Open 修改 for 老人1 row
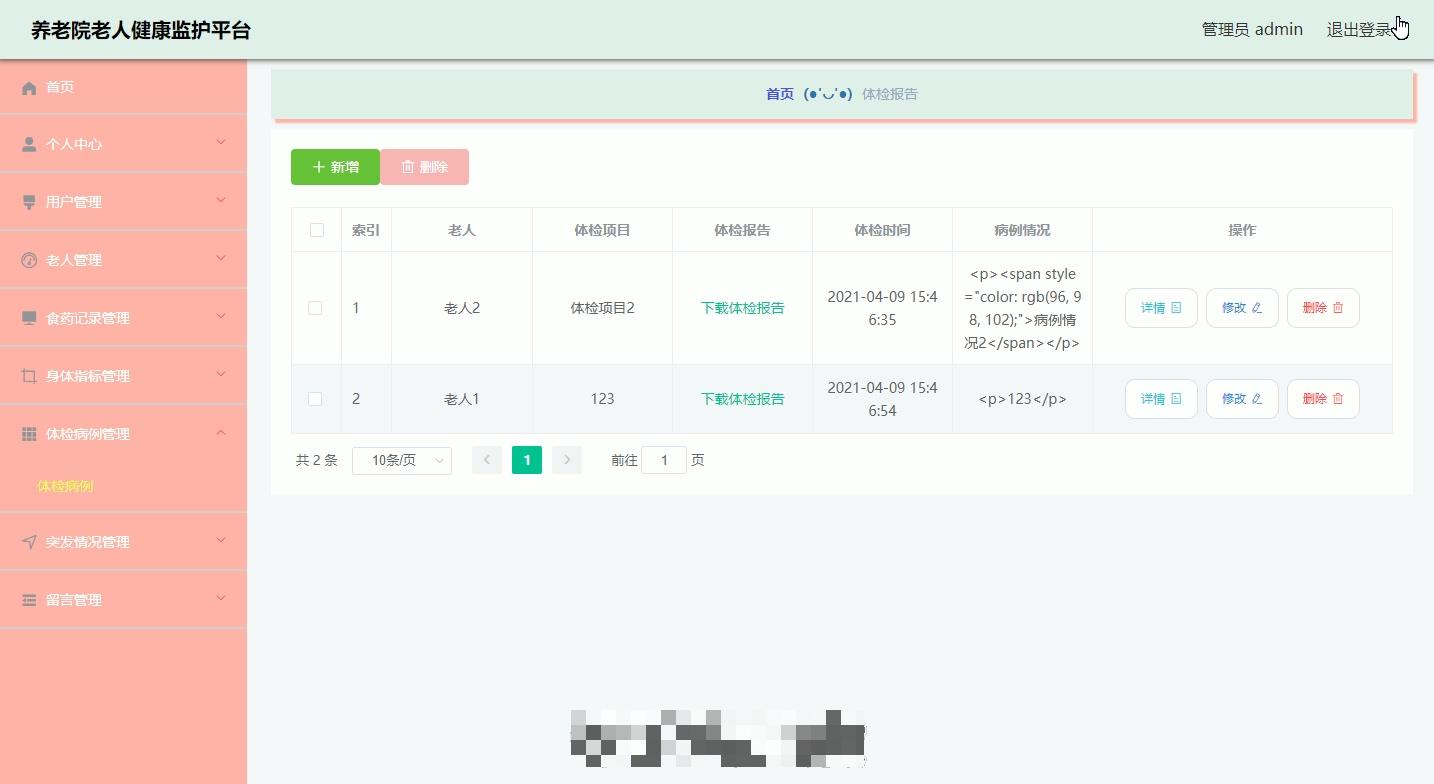Image resolution: width=1434 pixels, height=784 pixels. [1242, 399]
